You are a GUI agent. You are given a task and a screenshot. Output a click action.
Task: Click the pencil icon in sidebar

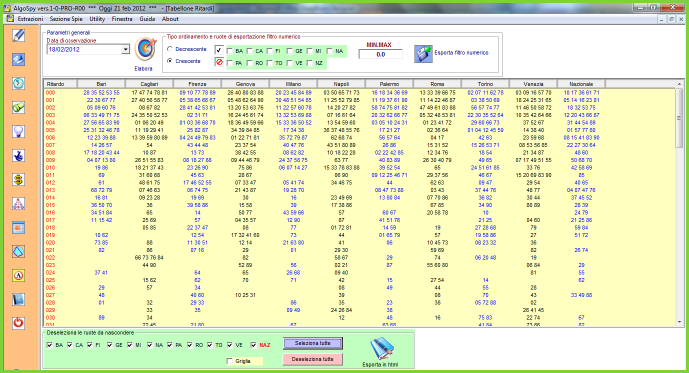[18, 36]
